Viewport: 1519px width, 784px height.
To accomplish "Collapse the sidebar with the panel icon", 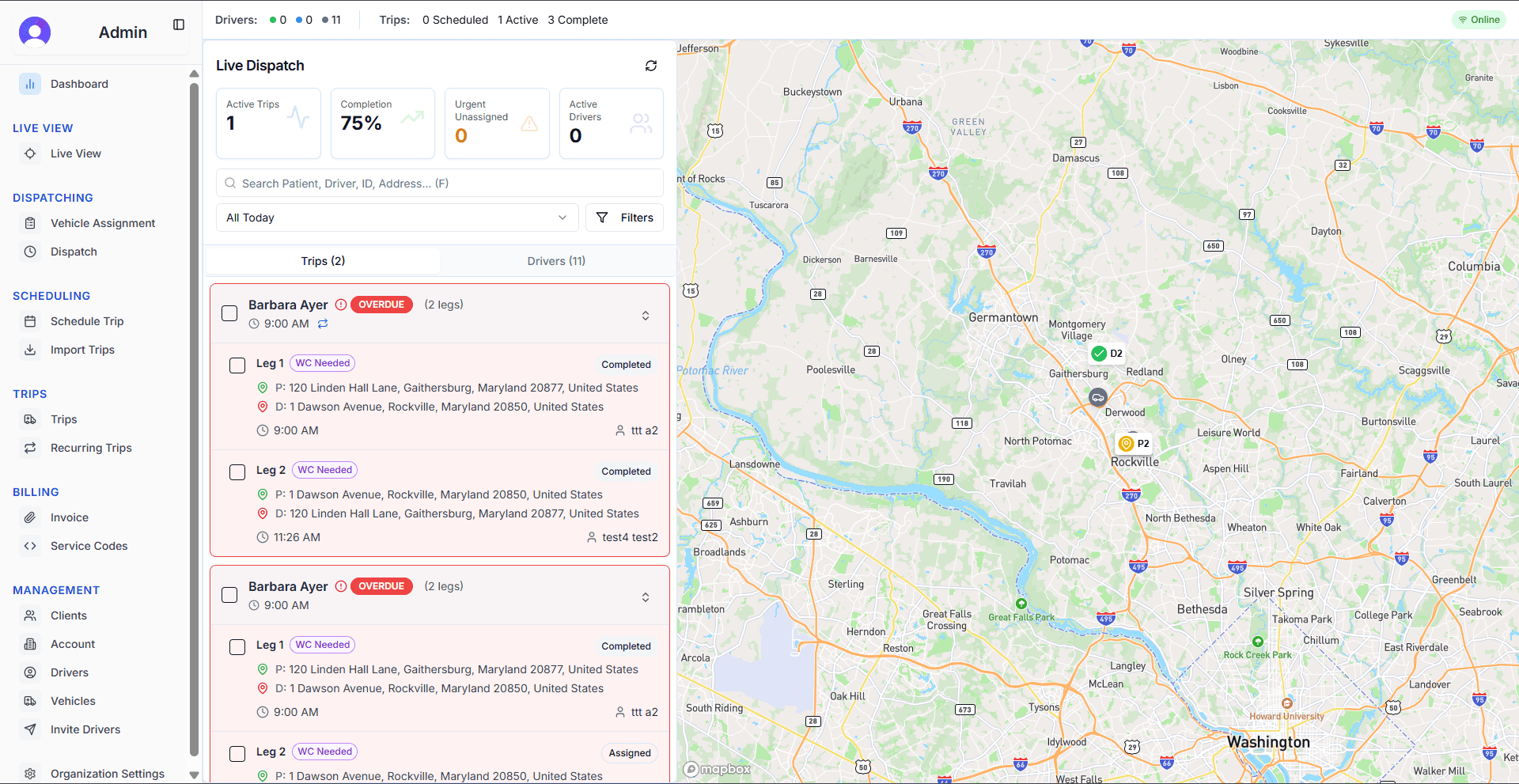I will click(x=179, y=25).
